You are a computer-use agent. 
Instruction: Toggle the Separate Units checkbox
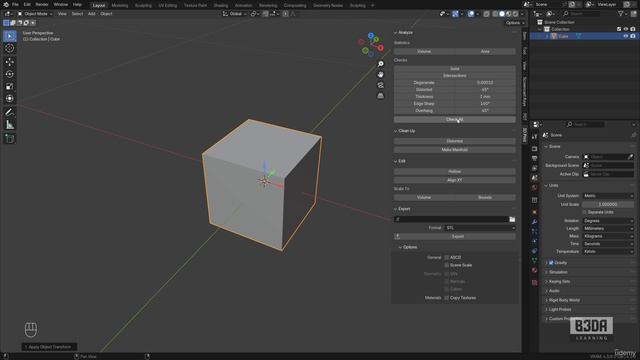coord(584,212)
